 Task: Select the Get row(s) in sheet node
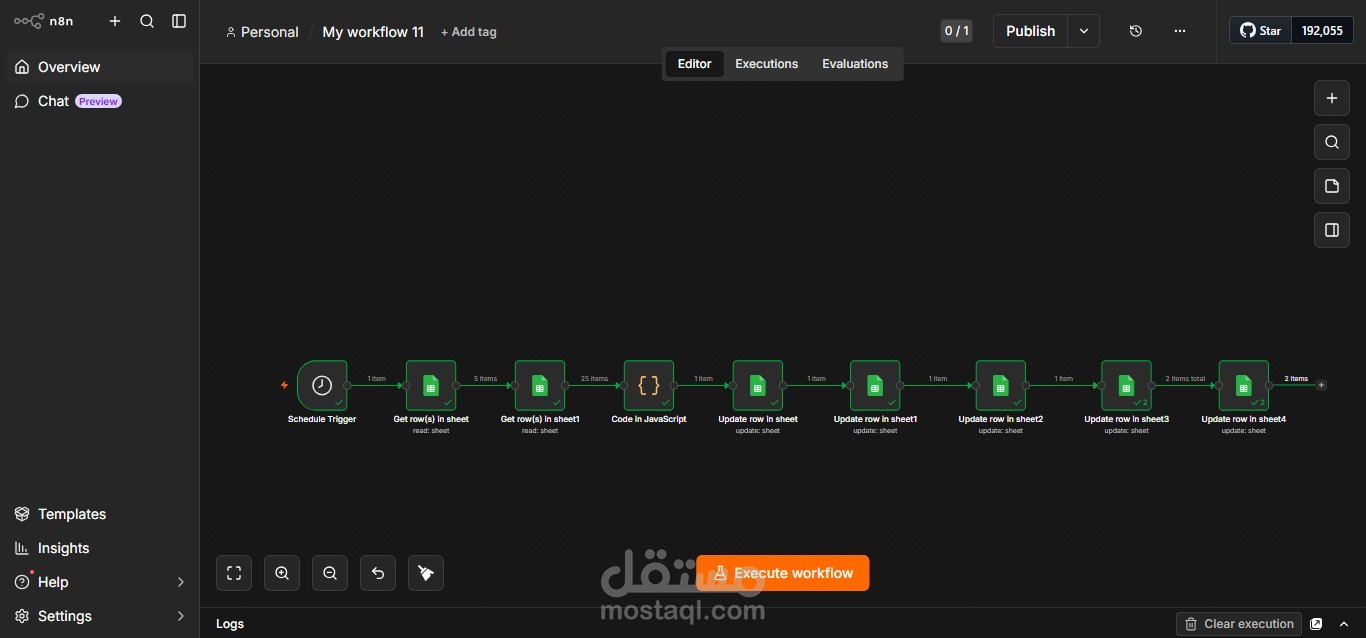tap(431, 385)
